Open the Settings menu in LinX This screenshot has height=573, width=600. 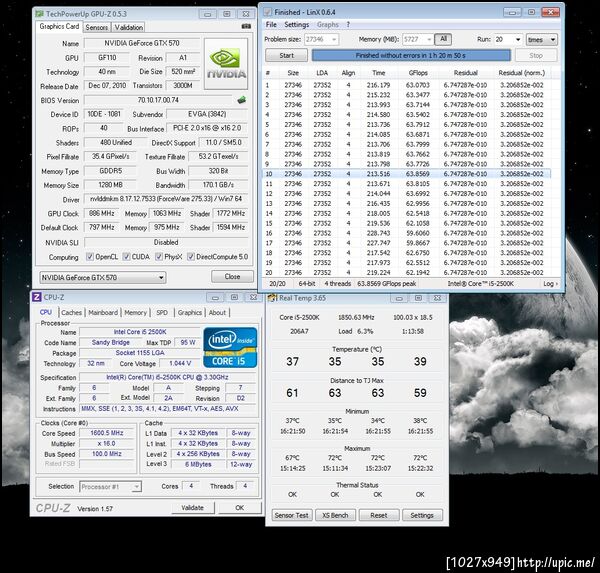(x=296, y=24)
